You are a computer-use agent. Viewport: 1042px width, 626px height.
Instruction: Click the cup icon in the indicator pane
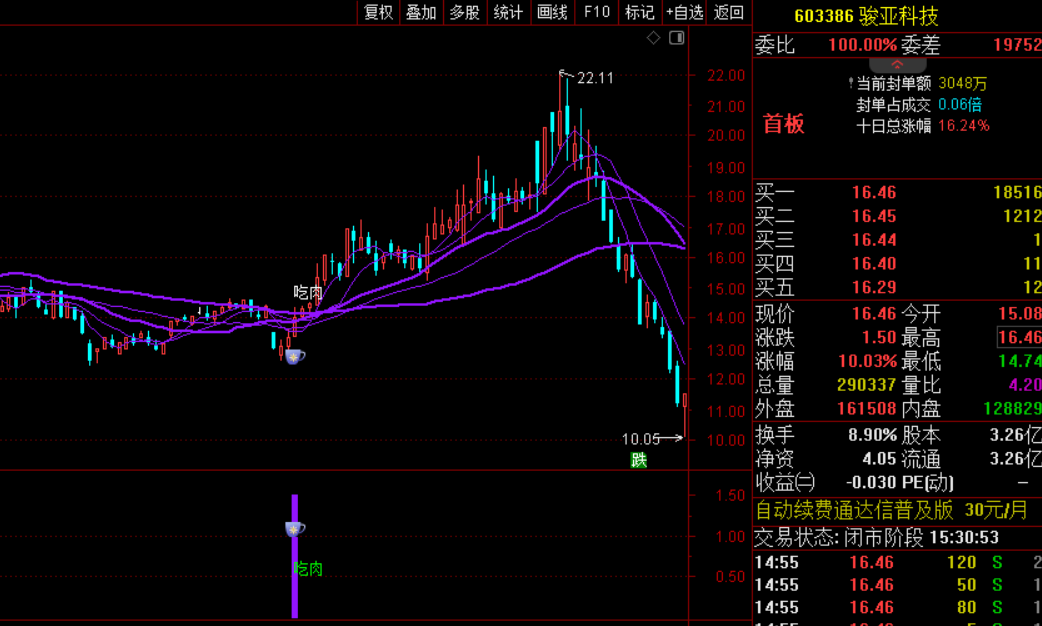(x=295, y=529)
